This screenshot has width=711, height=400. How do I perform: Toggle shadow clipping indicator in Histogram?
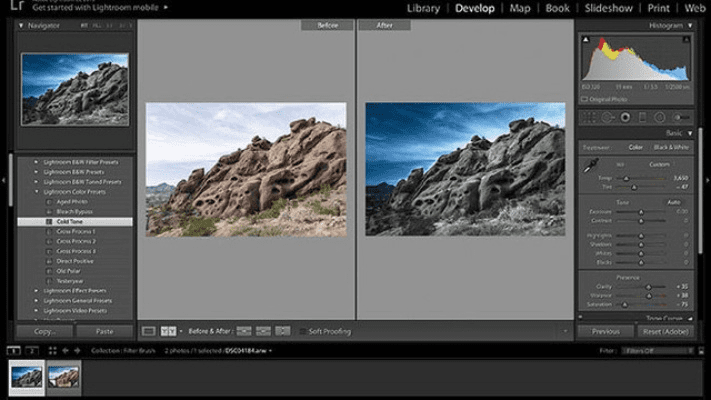coord(584,39)
